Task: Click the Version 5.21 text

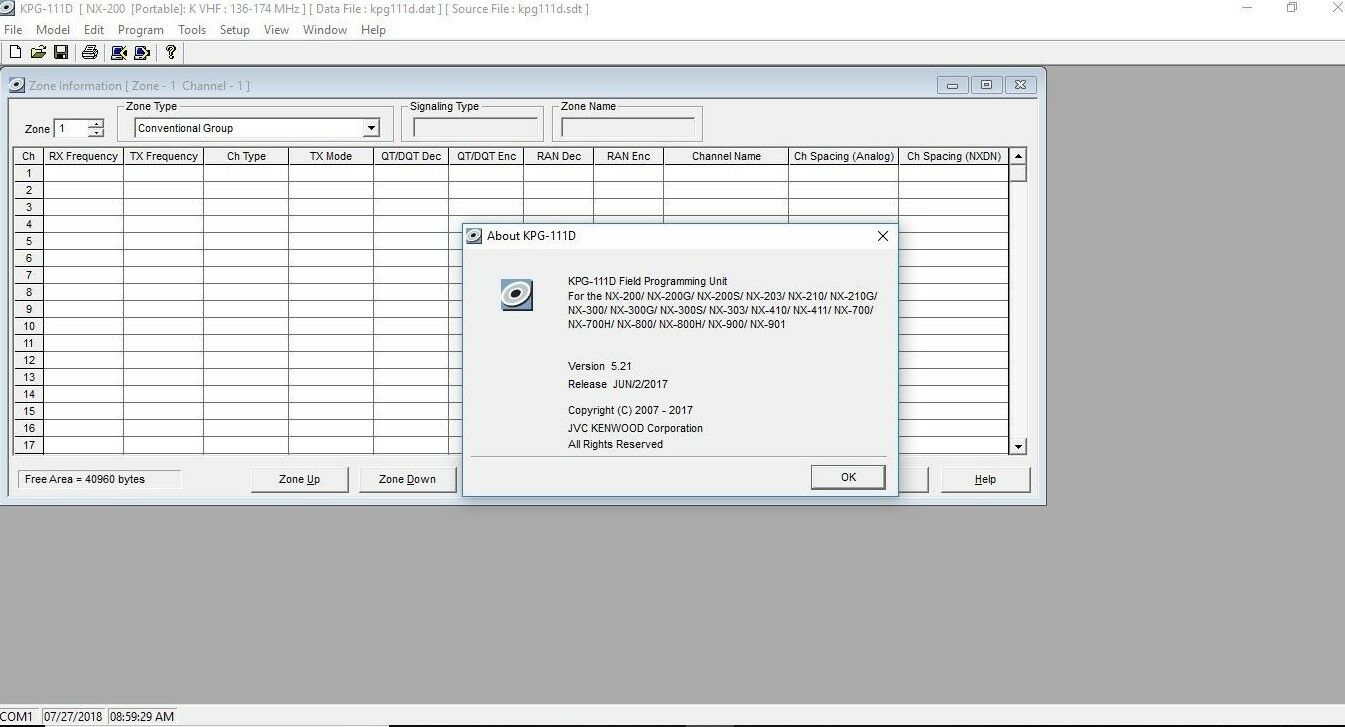Action: pos(600,366)
